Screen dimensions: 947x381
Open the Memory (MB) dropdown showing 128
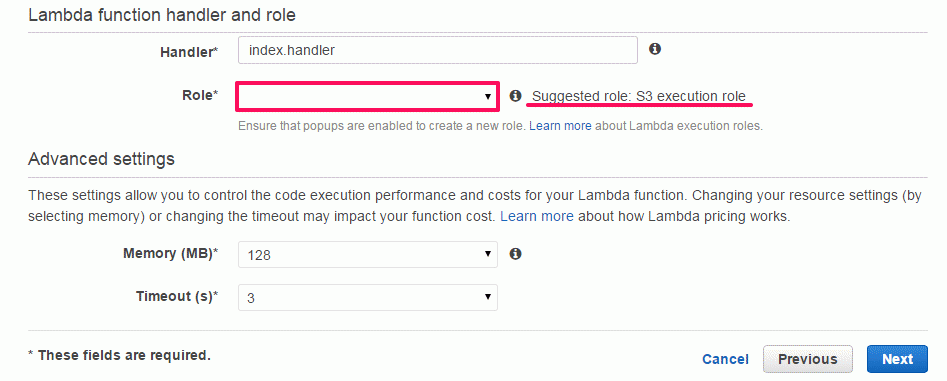pos(368,254)
